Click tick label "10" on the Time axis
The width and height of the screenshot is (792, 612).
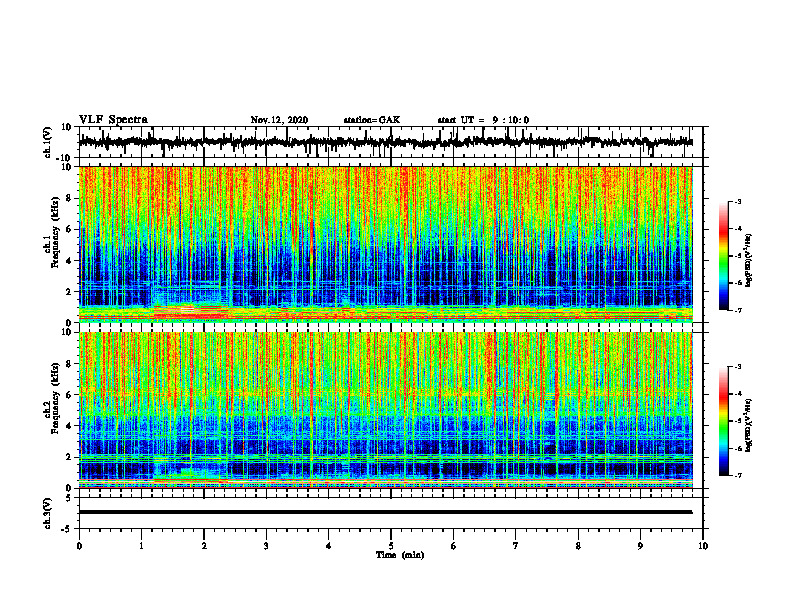point(703,546)
